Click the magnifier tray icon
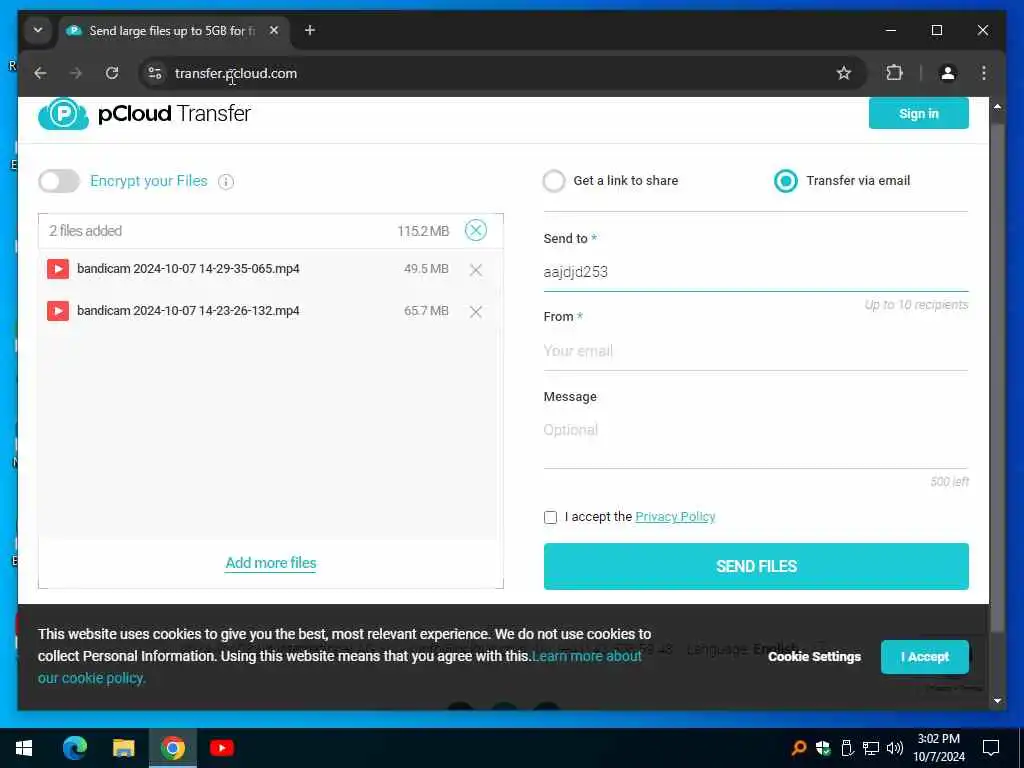The image size is (1024, 768). pos(798,748)
